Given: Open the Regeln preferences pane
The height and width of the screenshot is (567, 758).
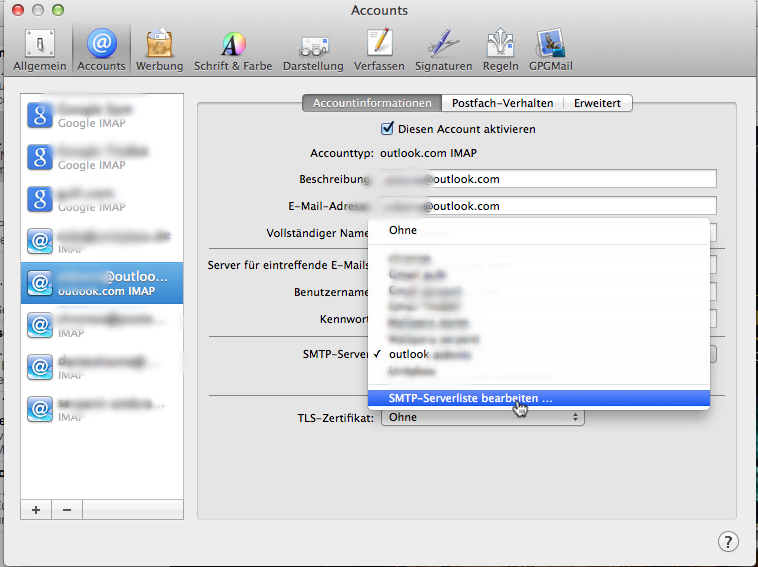Looking at the screenshot, I should [500, 50].
